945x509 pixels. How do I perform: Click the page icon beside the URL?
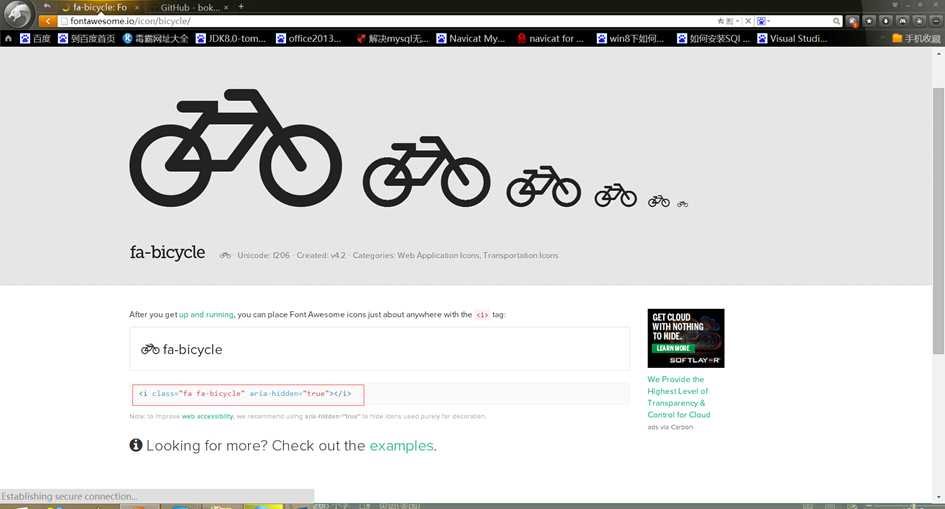pyautogui.click(x=64, y=21)
